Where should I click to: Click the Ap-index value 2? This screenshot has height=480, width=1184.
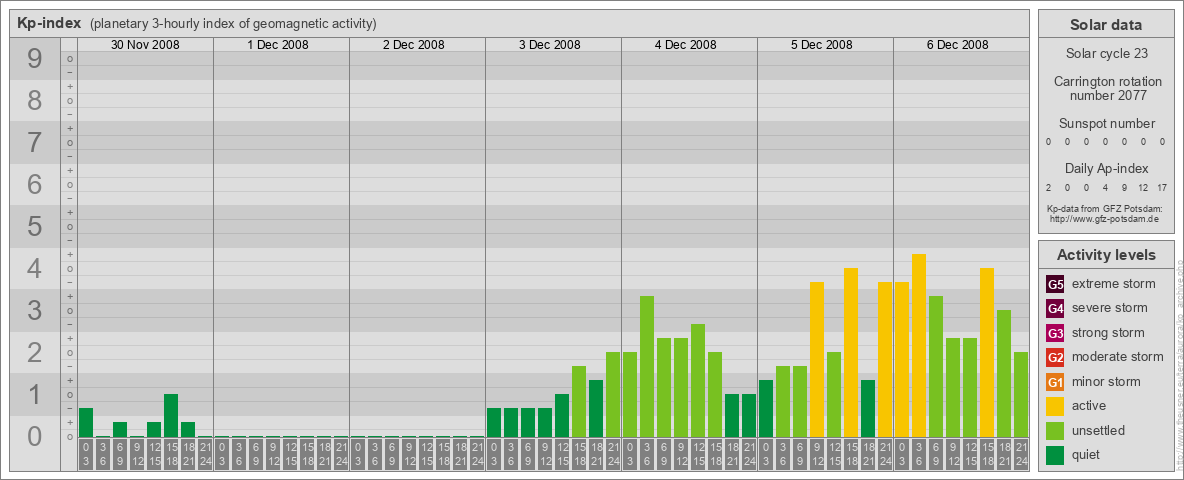1049,188
